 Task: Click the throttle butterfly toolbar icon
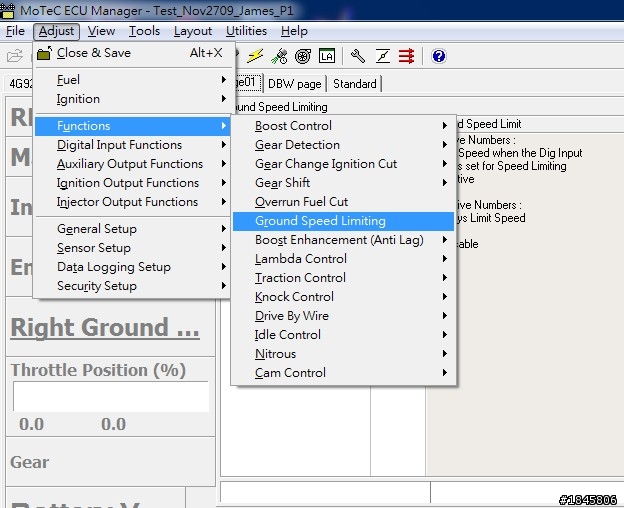382,56
